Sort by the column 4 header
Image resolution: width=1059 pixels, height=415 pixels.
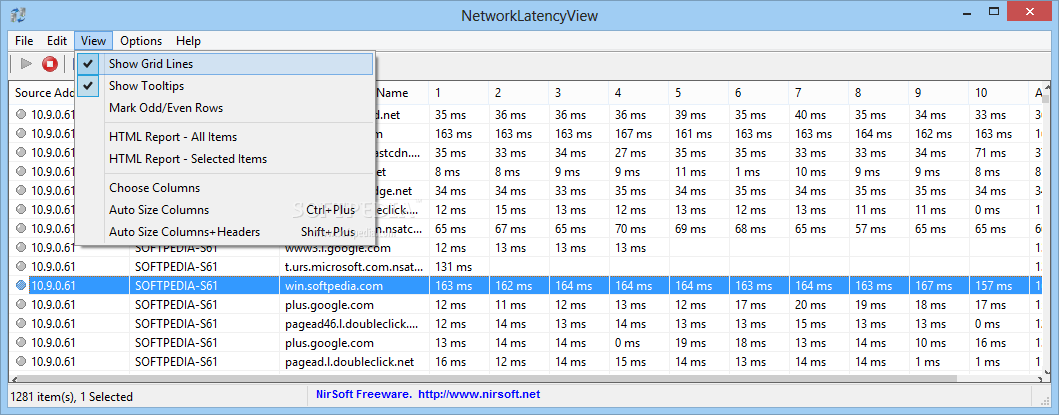tap(639, 93)
